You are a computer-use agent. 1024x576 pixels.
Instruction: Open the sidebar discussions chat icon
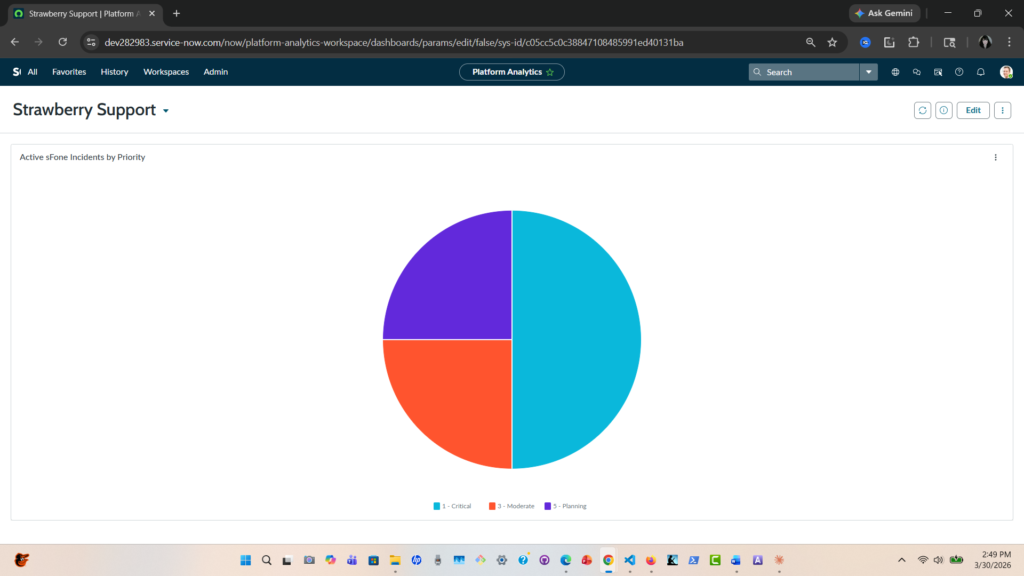coord(916,72)
